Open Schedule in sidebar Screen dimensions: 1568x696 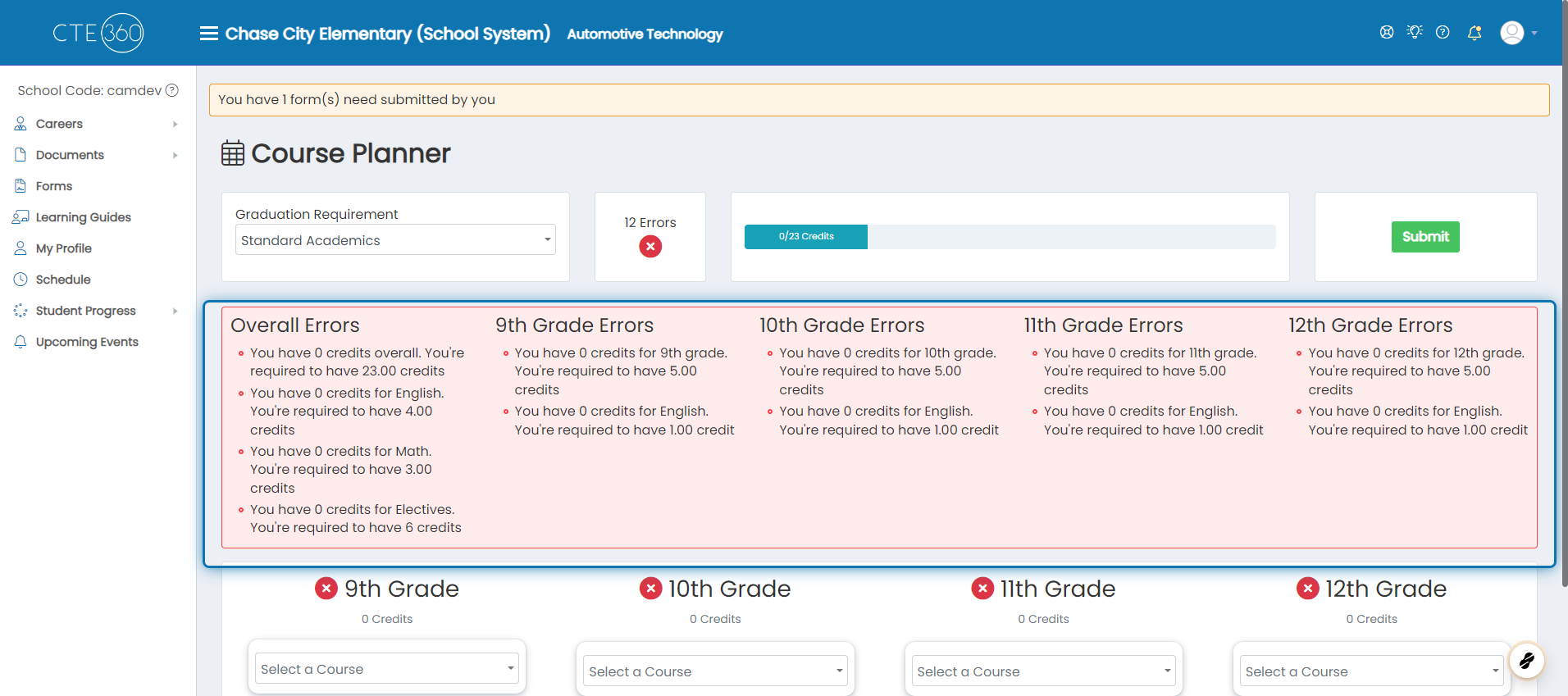coord(63,280)
